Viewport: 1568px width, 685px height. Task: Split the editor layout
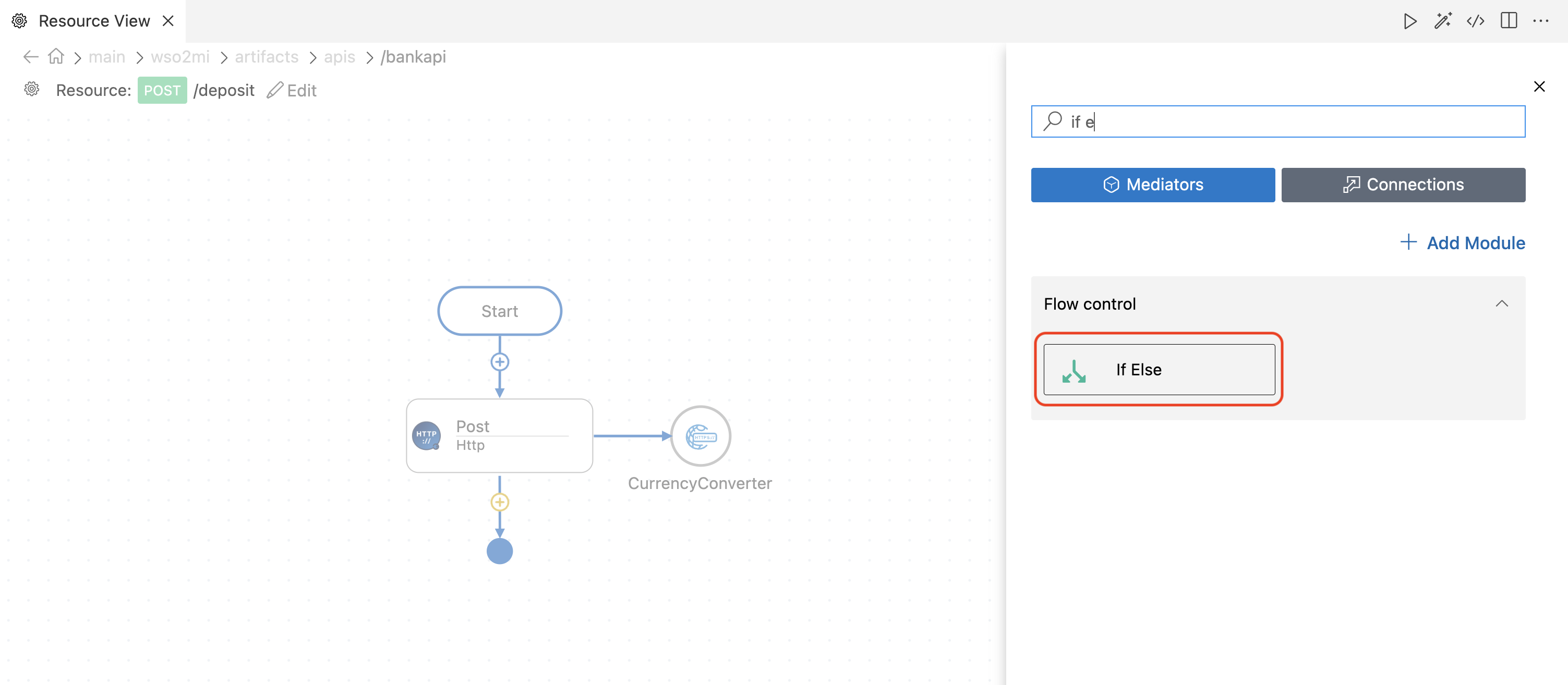point(1509,21)
